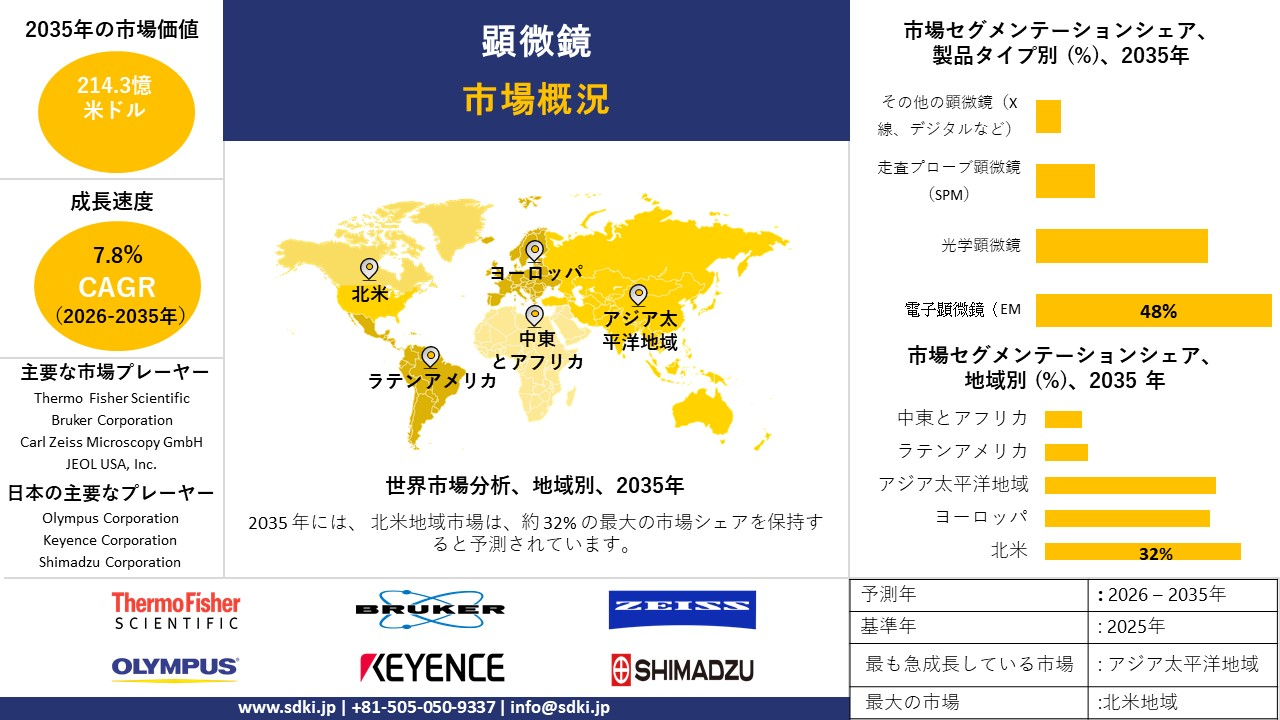The width and height of the screenshot is (1280, 720).
Task: Click the Asia Pacific map pin icon
Action: tap(637, 294)
